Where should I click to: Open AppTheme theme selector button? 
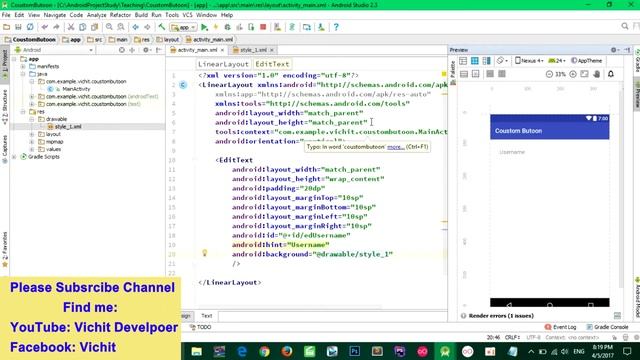click(x=587, y=61)
